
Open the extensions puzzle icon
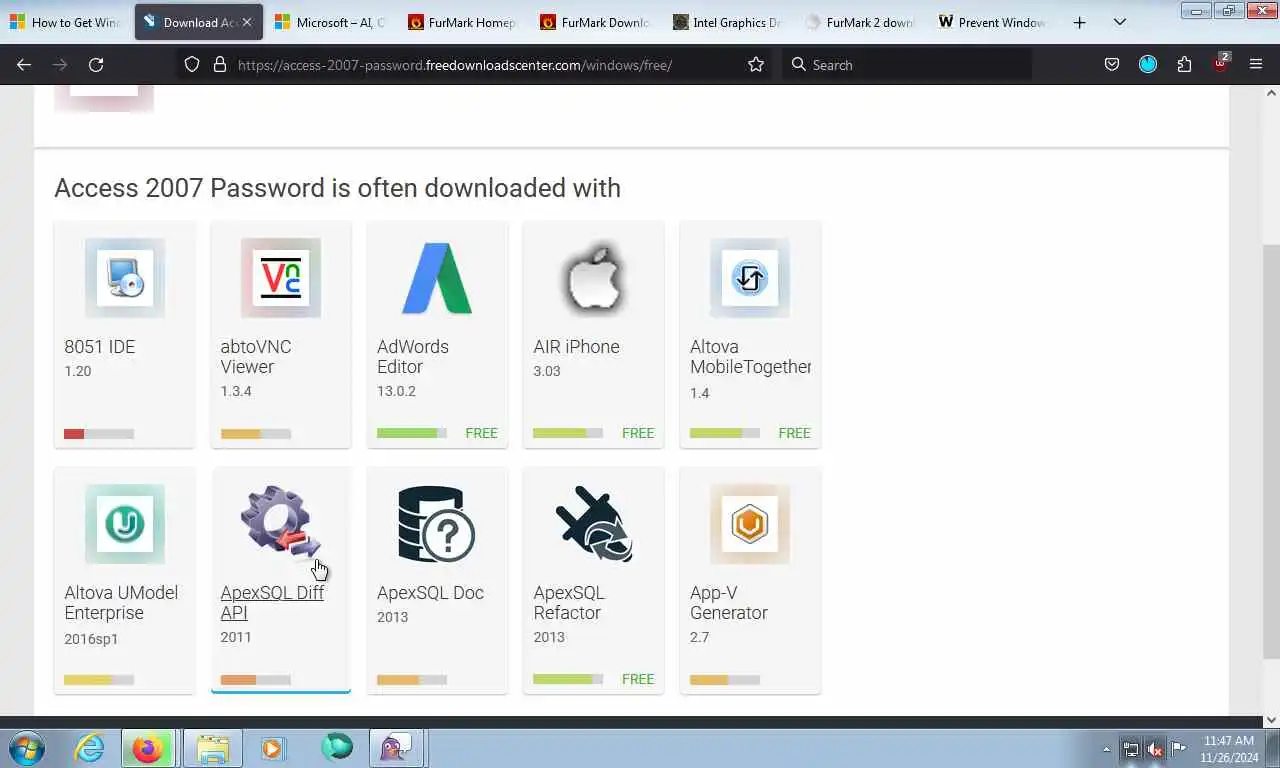click(1184, 64)
